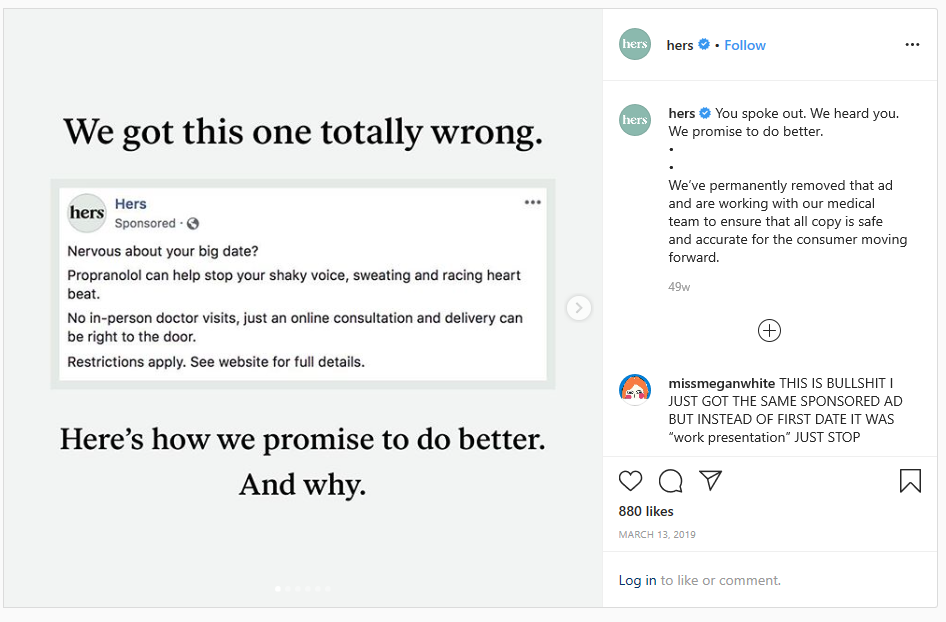946x622 pixels.
Task: Visit the missmeganwhite username link
Action: click(x=721, y=383)
